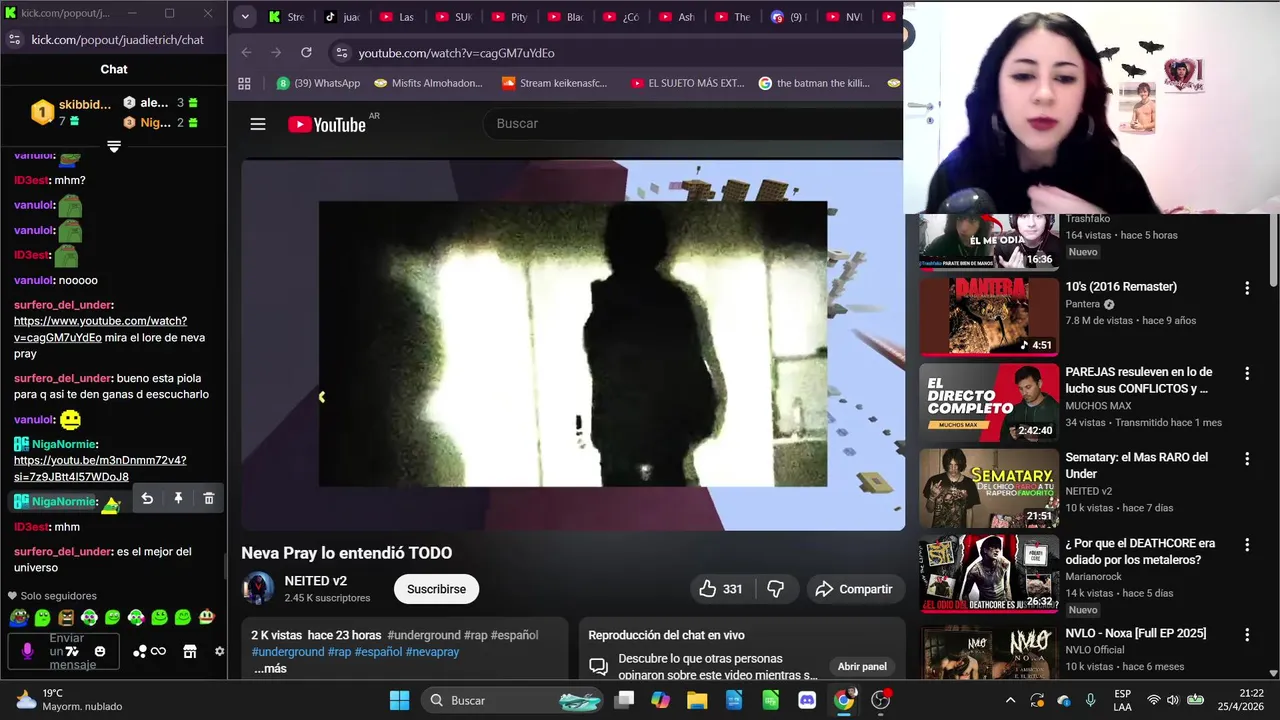Open the Kick chat shop icon
Viewport: 1280px width, 720px height.
click(189, 651)
